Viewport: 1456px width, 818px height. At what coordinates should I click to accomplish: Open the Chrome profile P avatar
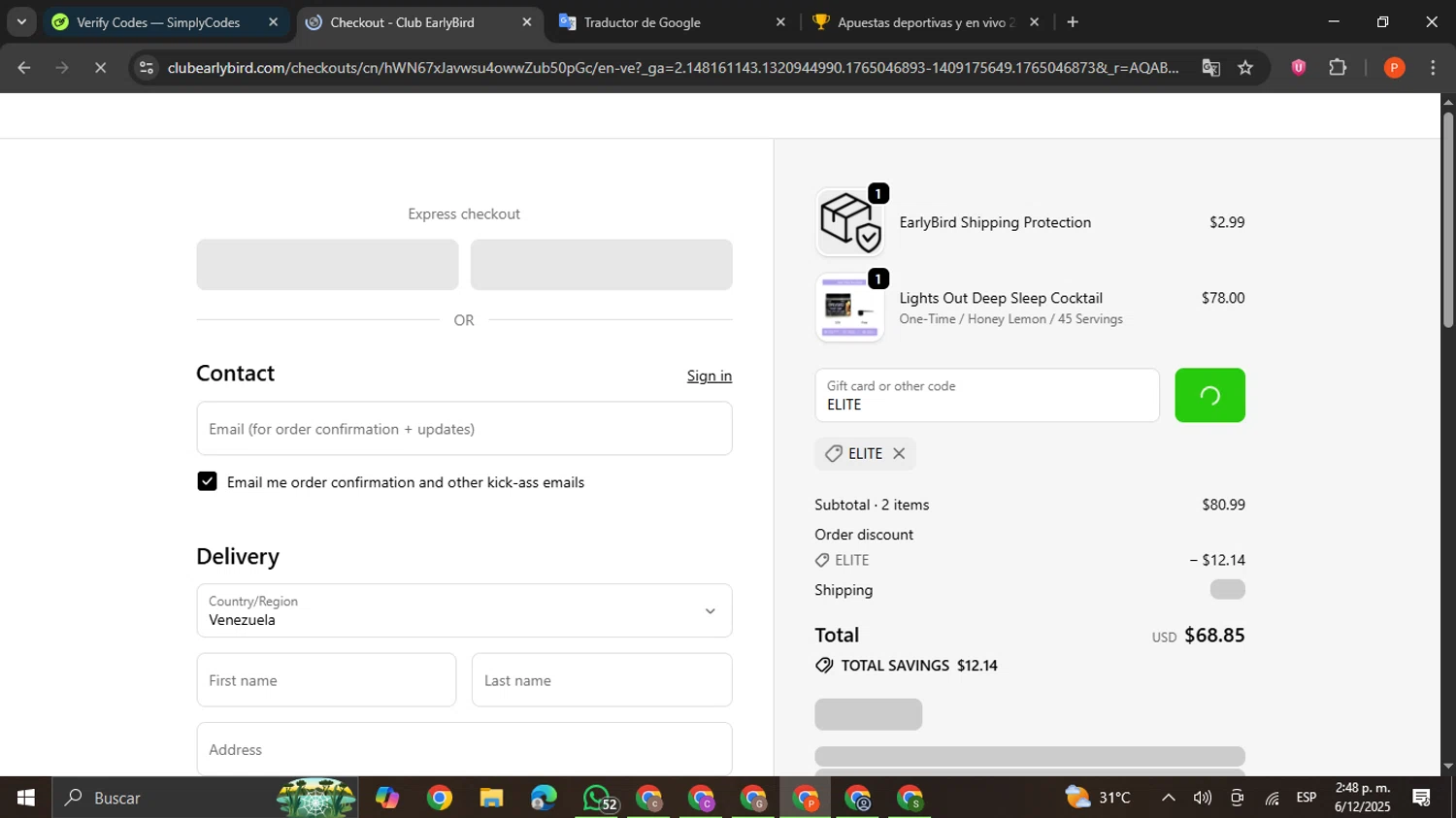(1394, 68)
